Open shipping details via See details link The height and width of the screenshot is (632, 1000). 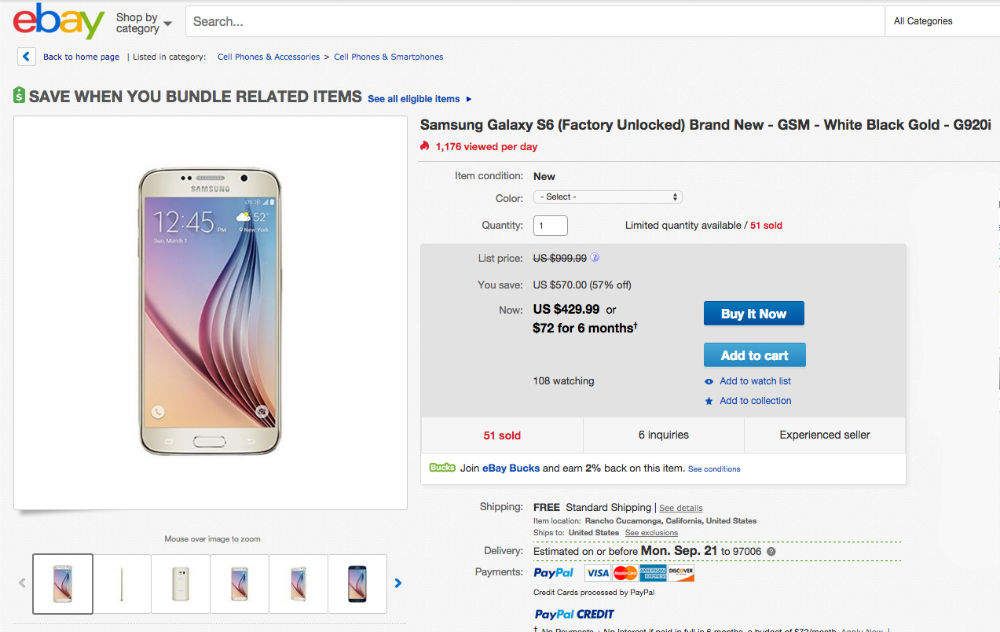(x=680, y=507)
